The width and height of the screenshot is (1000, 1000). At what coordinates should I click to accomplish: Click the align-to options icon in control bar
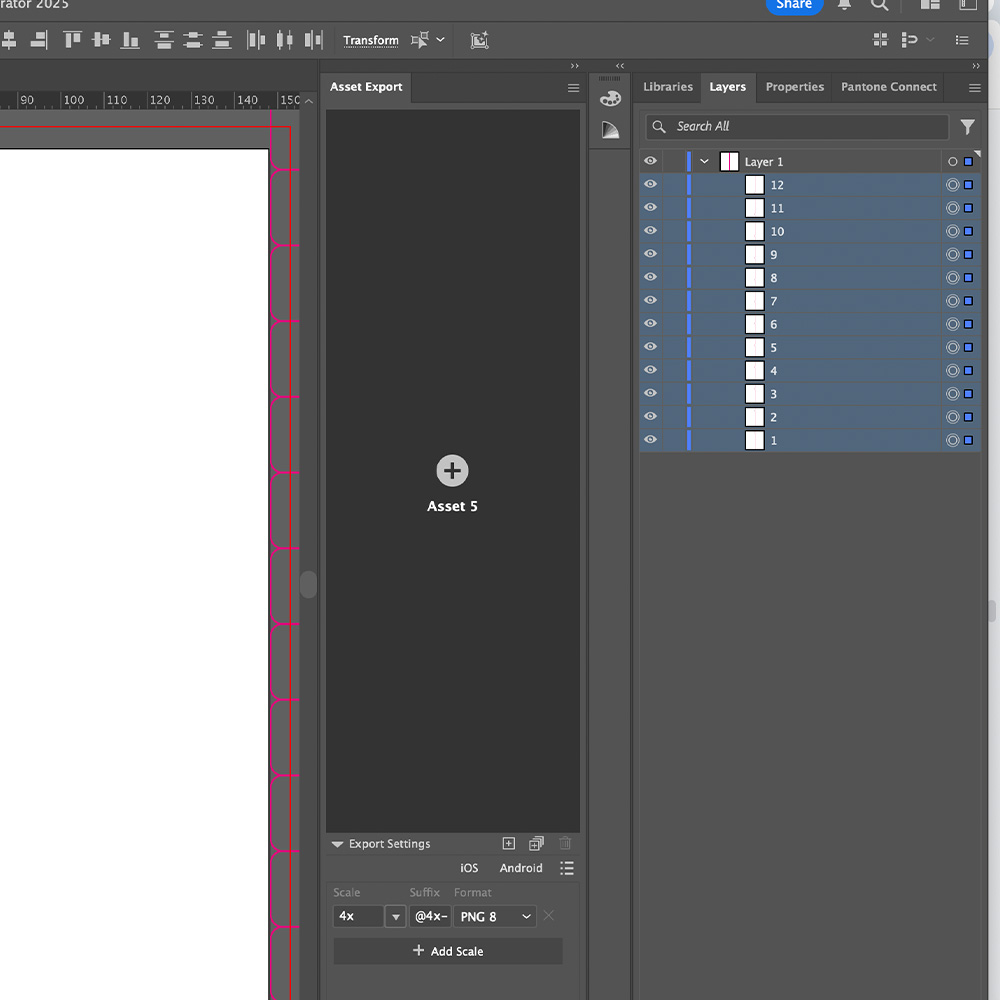909,40
